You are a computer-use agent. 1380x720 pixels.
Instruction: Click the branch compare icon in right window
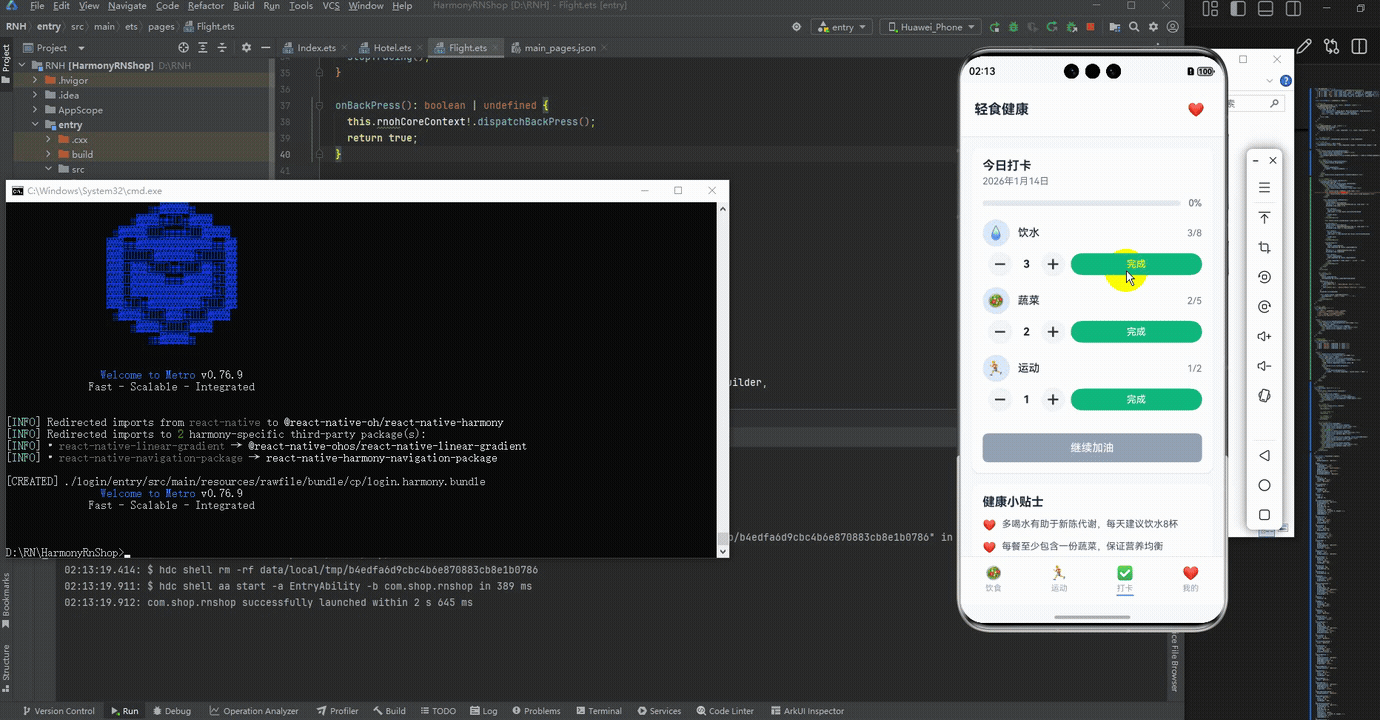coord(1331,46)
